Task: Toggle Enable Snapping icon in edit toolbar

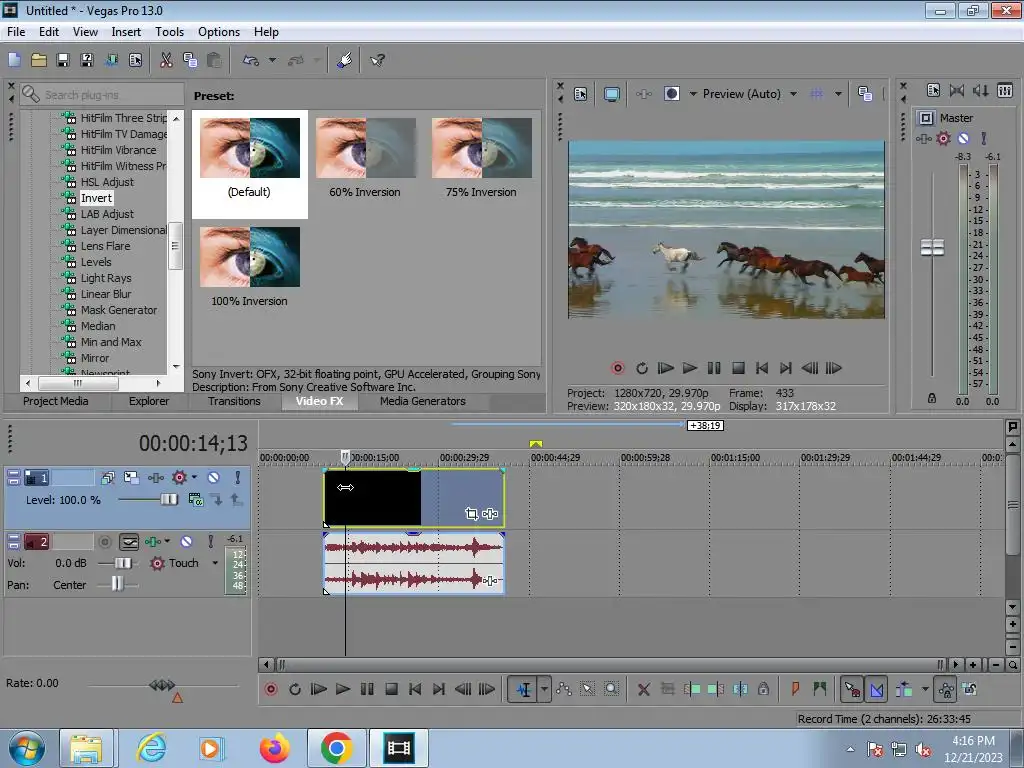Action: click(x=852, y=689)
